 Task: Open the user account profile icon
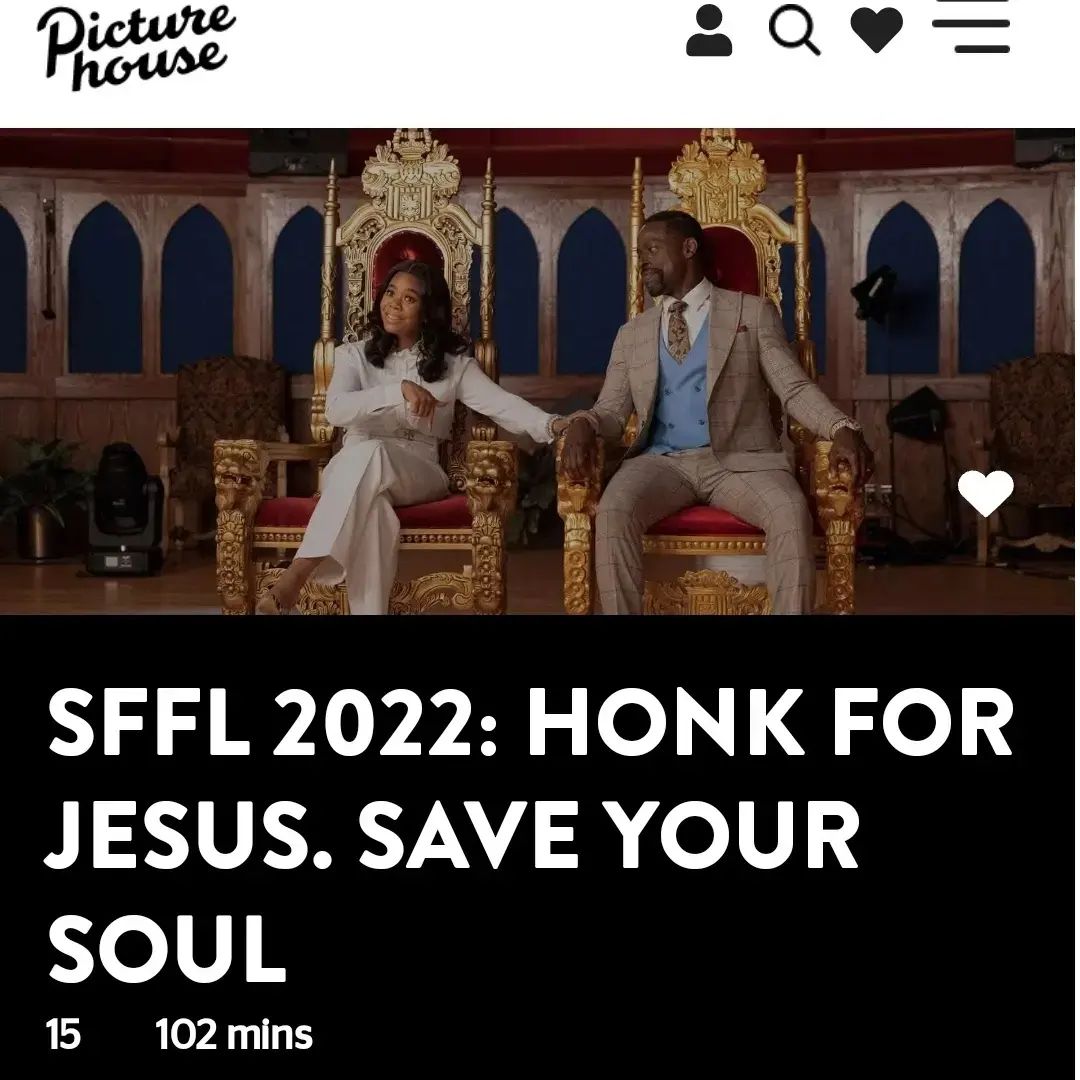click(x=709, y=30)
